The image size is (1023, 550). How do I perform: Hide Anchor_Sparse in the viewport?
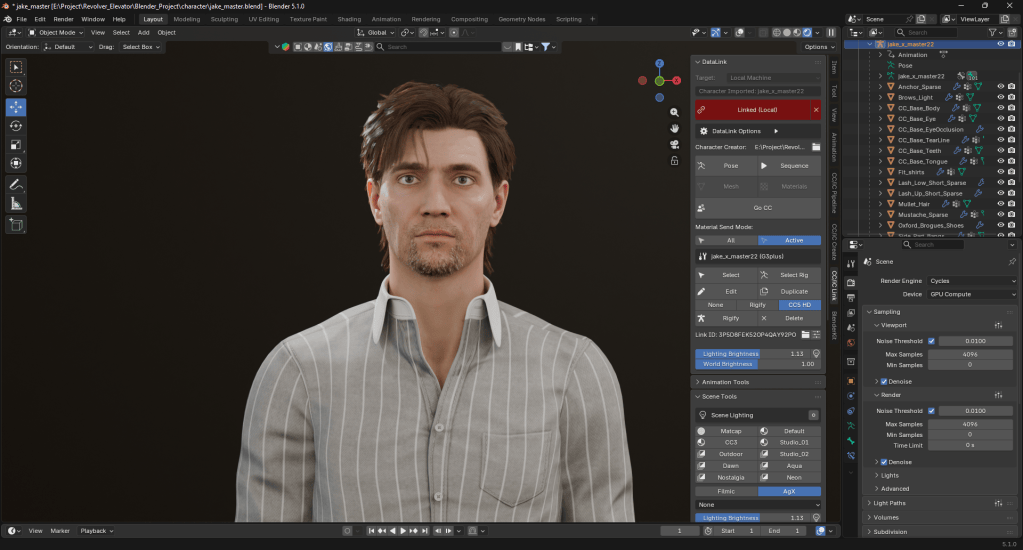tap(1000, 87)
